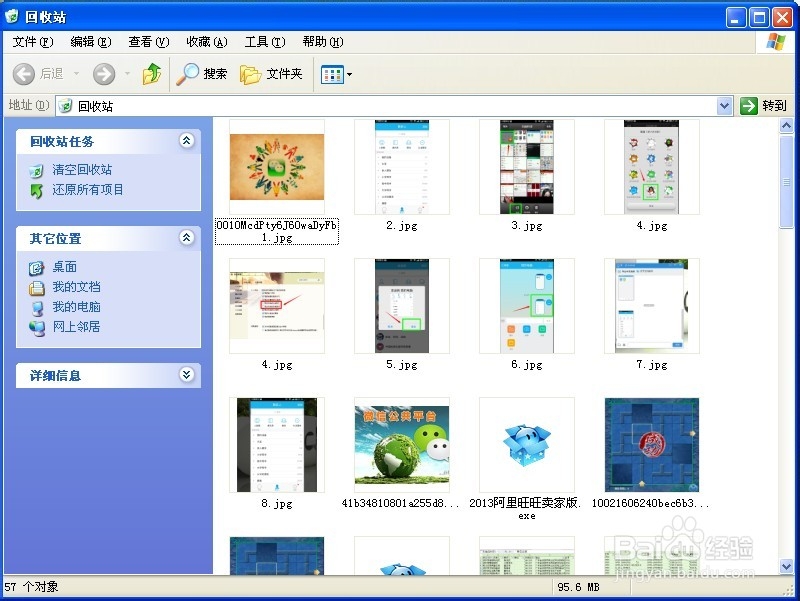Viewport: 800px width, 601px height.
Task: Open the 文件(F) menu
Action: tap(33, 42)
